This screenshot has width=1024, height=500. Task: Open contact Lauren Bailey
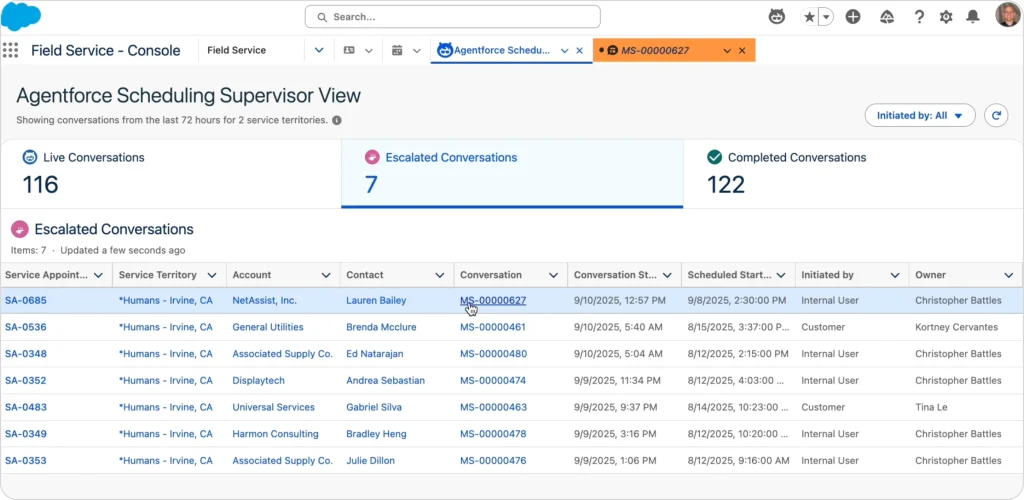(x=376, y=300)
